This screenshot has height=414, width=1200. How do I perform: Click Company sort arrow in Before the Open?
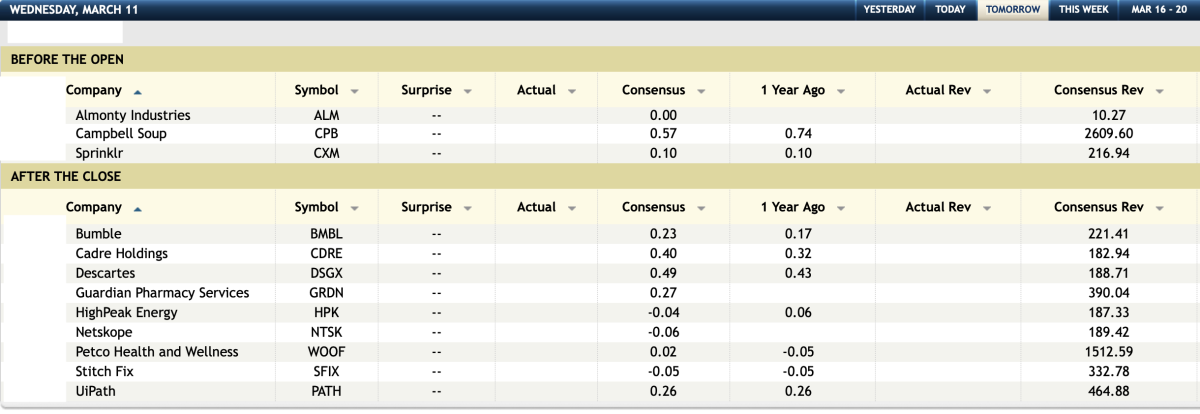(x=138, y=91)
